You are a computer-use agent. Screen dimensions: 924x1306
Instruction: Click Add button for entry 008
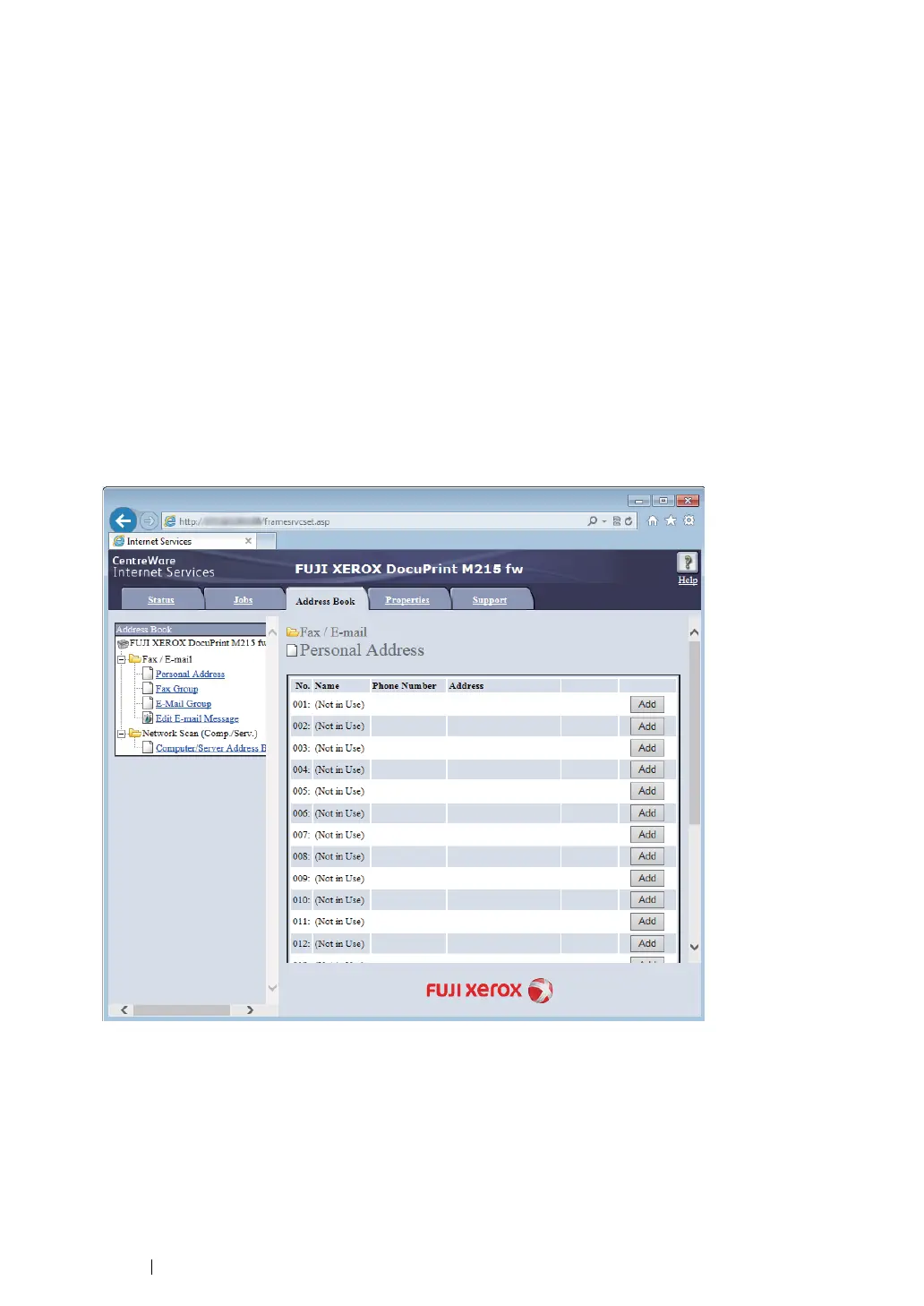click(x=647, y=856)
